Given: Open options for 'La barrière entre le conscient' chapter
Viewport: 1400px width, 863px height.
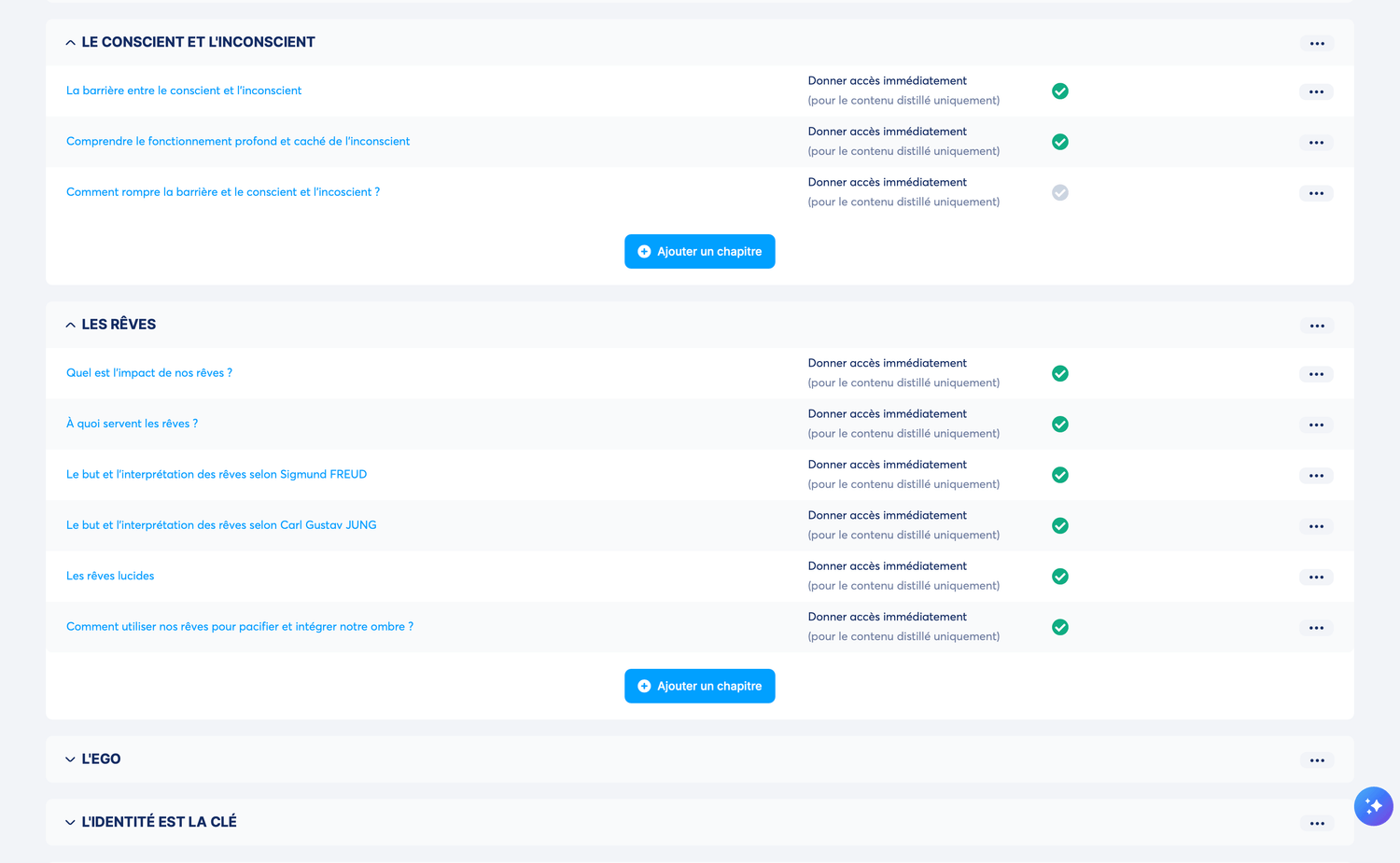Looking at the screenshot, I should click(1316, 91).
